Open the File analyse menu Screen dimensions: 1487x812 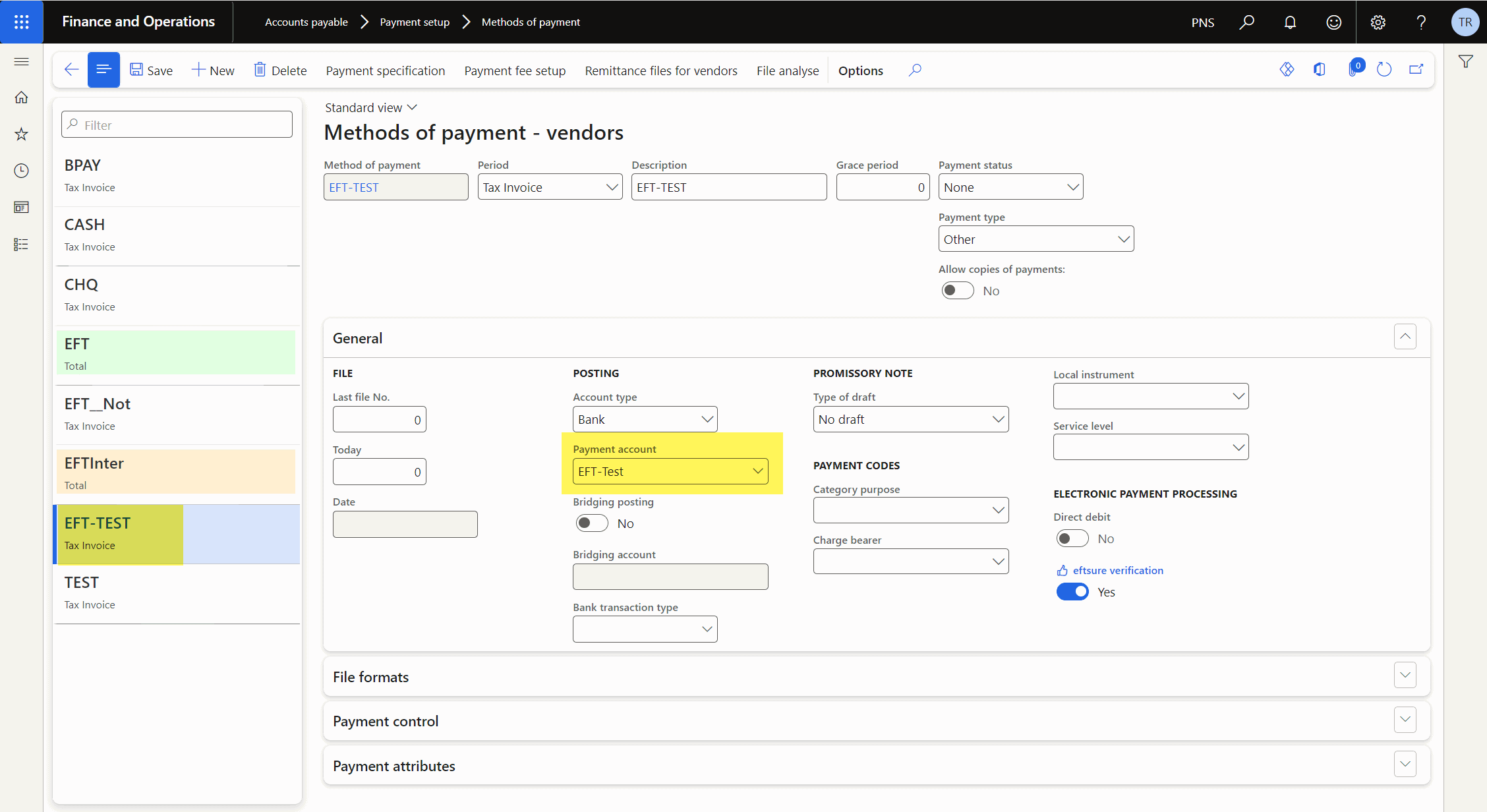(x=788, y=71)
